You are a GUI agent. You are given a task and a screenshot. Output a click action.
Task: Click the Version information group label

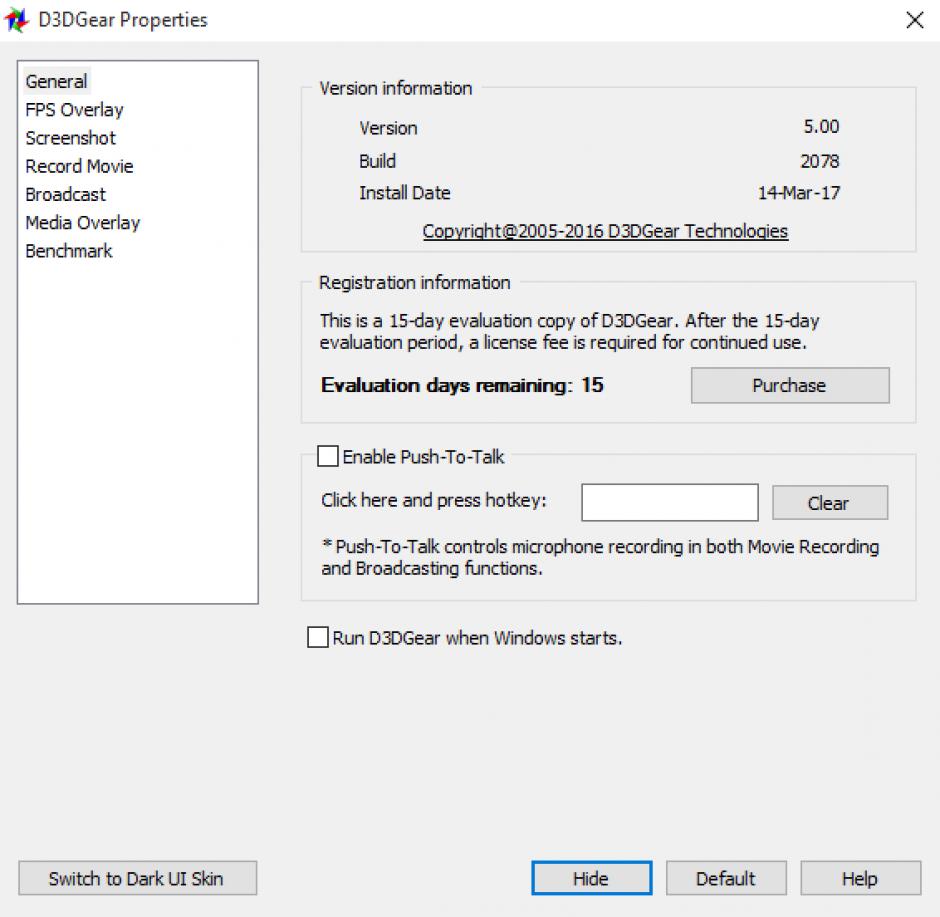396,88
